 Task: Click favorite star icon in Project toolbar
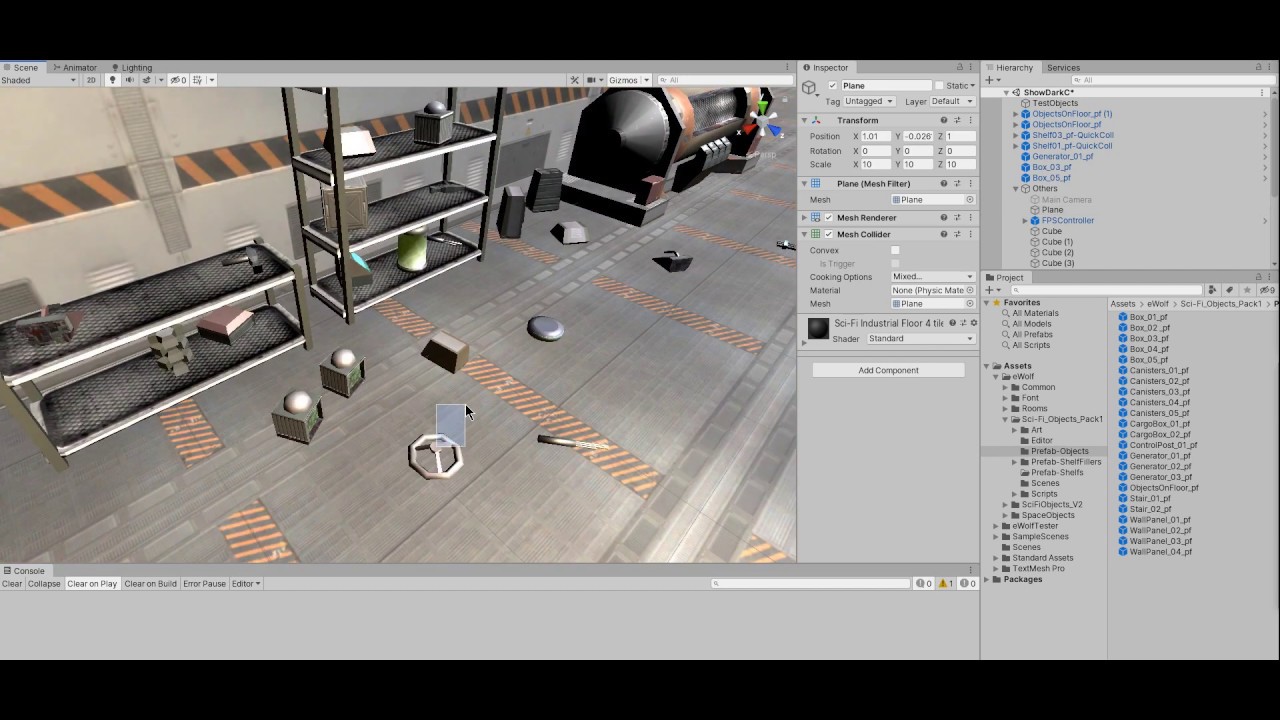tap(1247, 290)
